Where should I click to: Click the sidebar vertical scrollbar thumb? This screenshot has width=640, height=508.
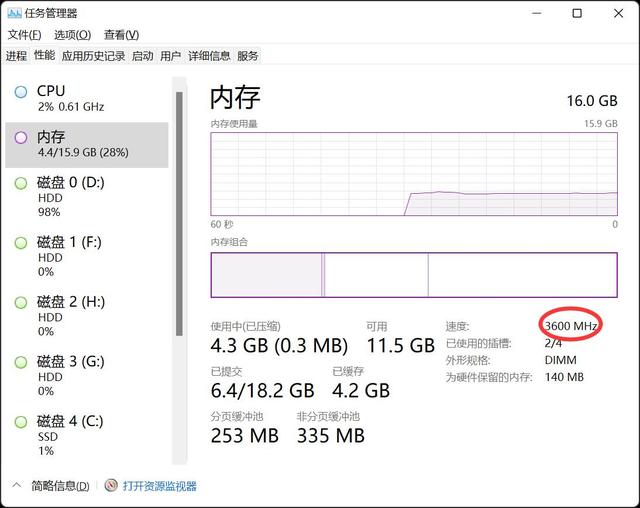(x=179, y=214)
